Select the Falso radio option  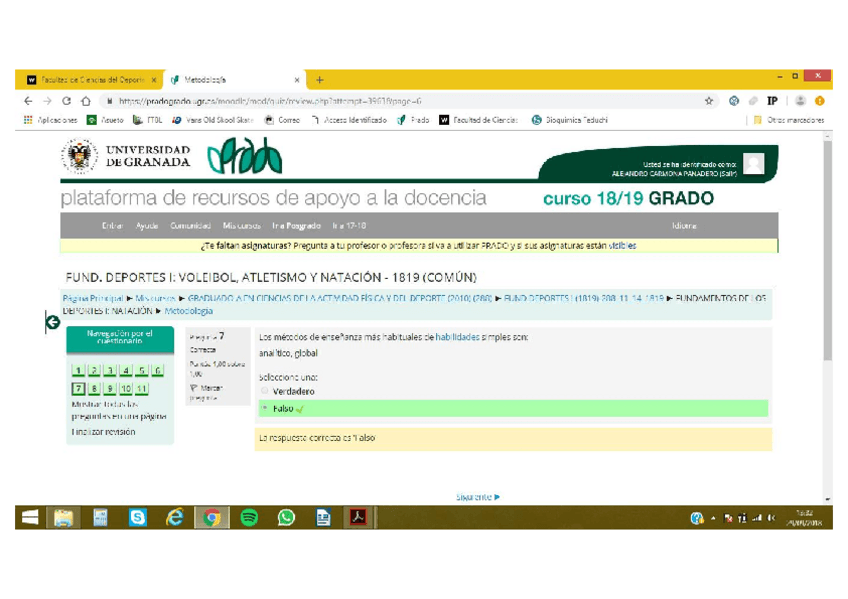pyautogui.click(x=265, y=408)
